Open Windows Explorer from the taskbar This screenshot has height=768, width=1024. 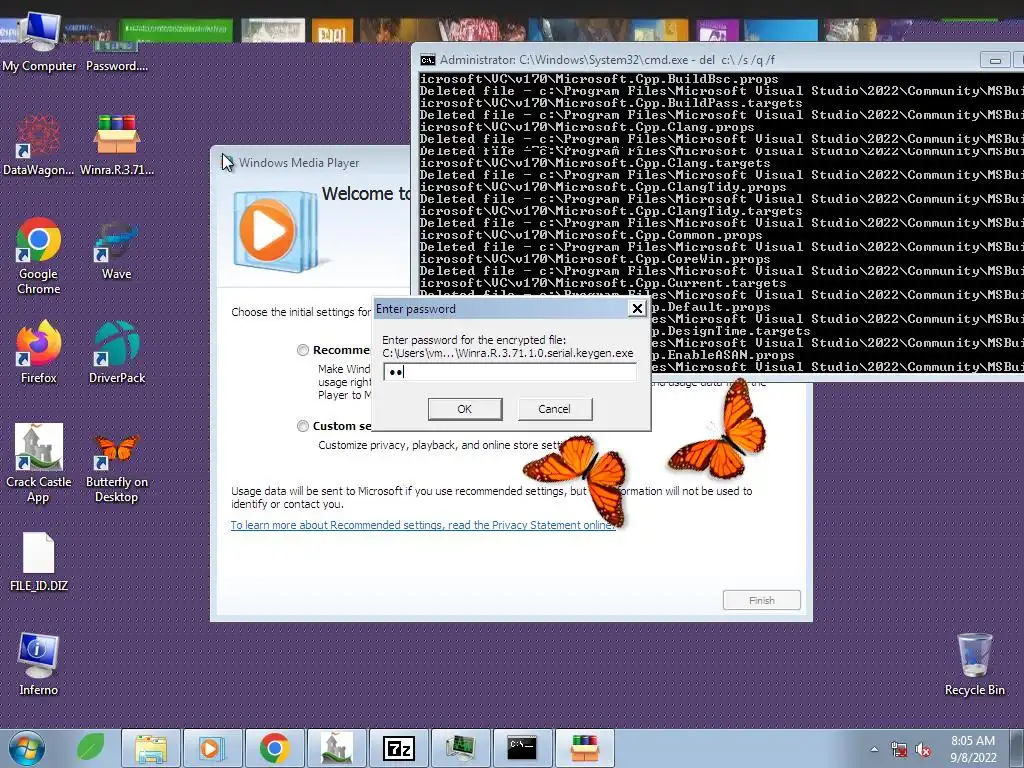tap(151, 748)
